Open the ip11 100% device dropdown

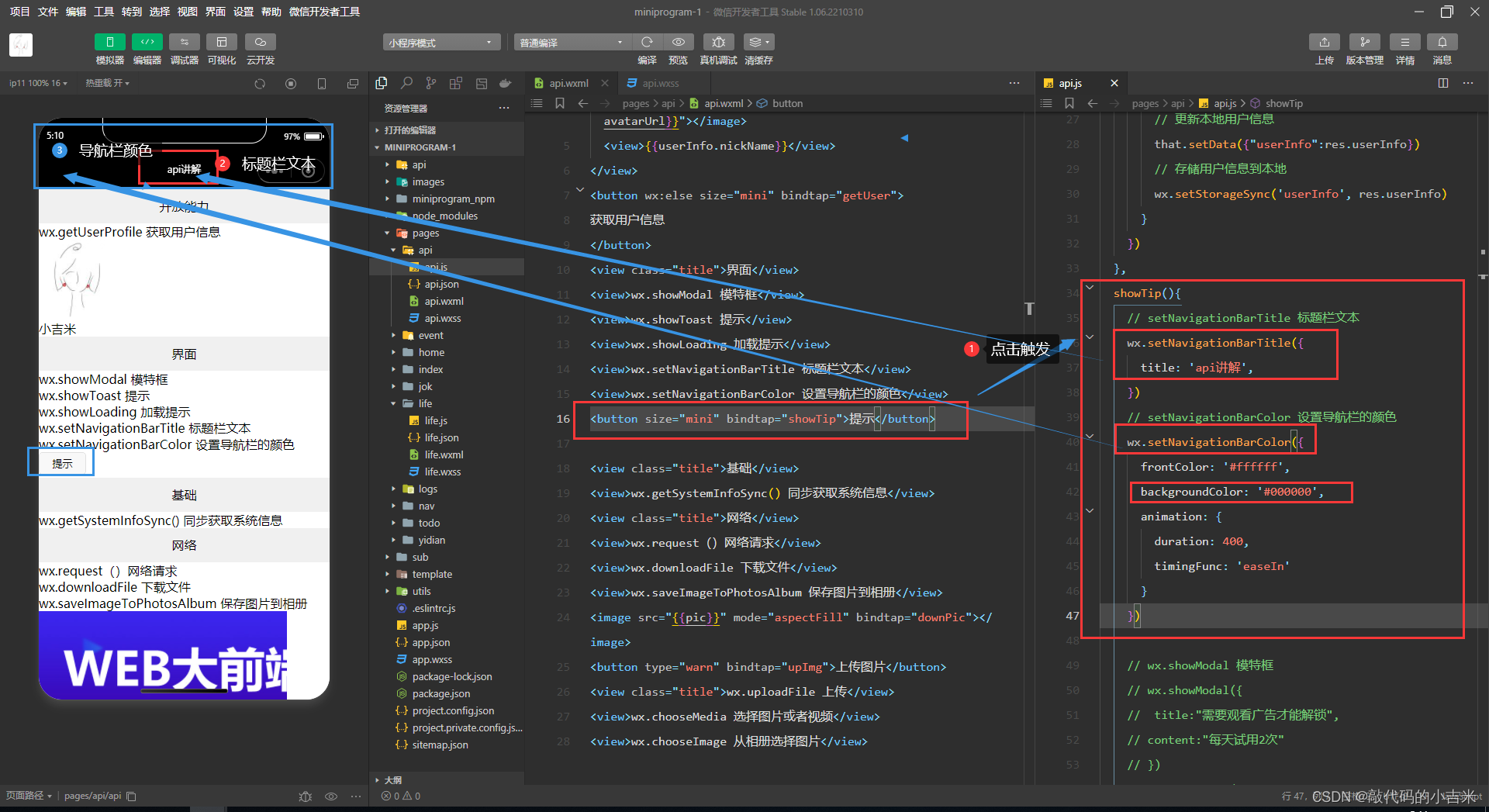tap(39, 83)
